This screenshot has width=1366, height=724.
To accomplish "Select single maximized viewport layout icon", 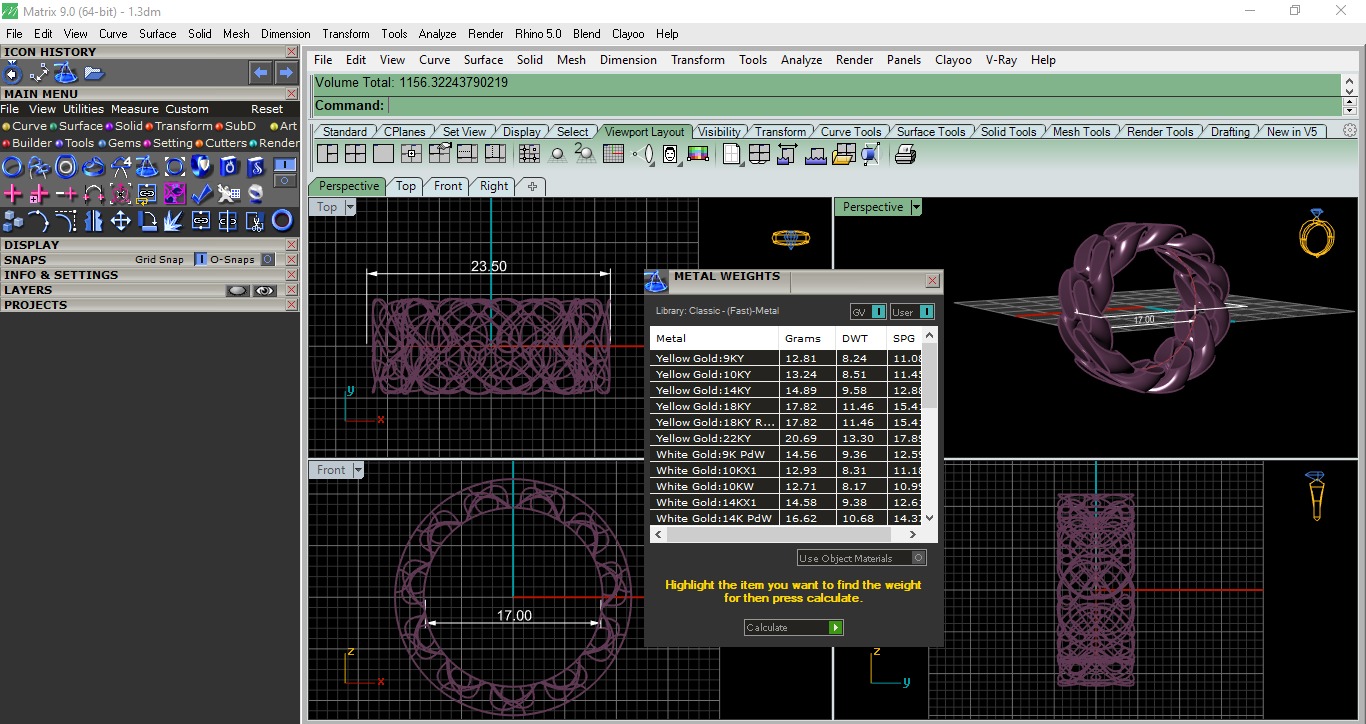I will click(383, 154).
